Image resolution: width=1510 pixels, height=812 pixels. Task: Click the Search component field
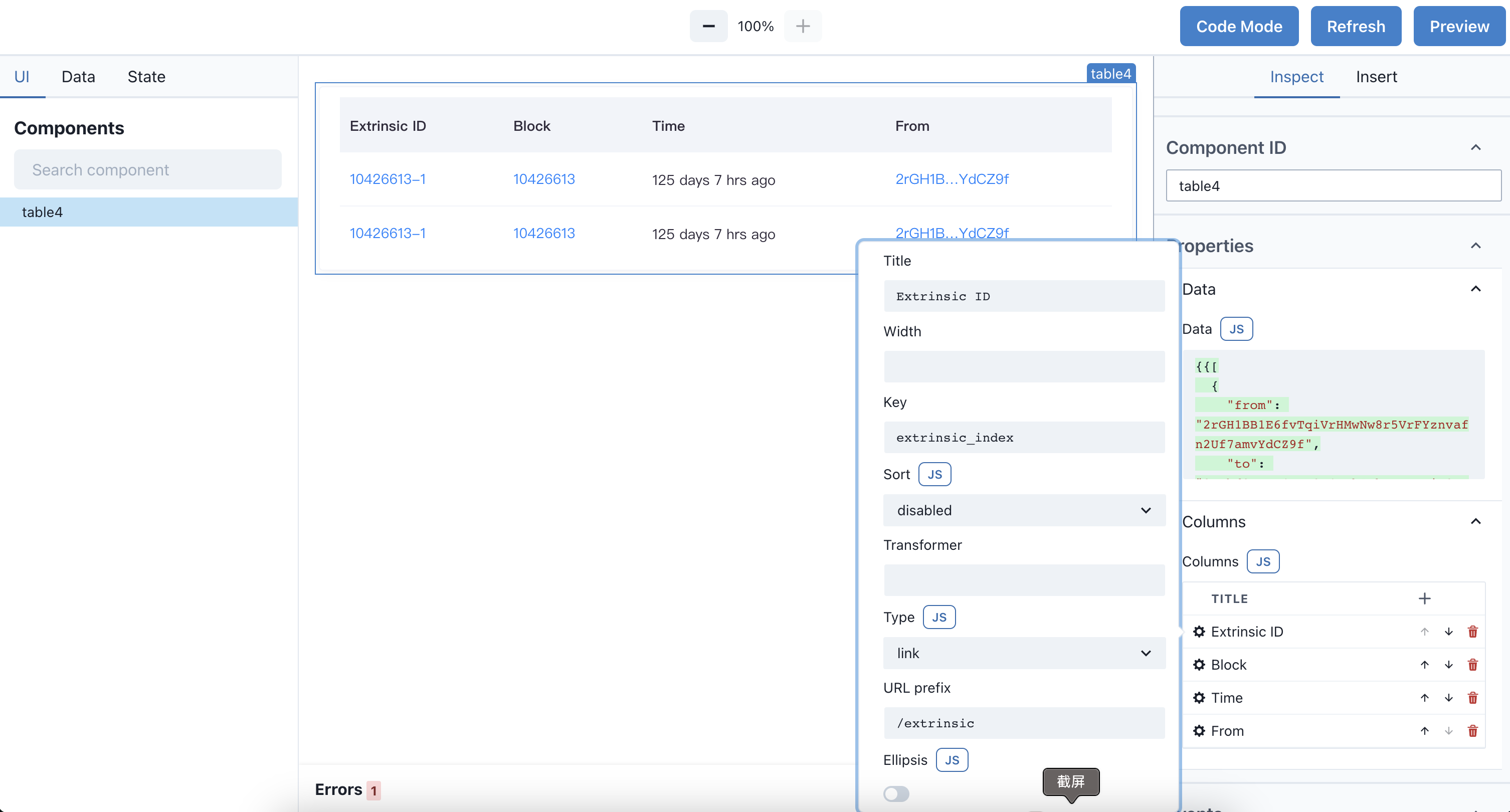click(148, 169)
